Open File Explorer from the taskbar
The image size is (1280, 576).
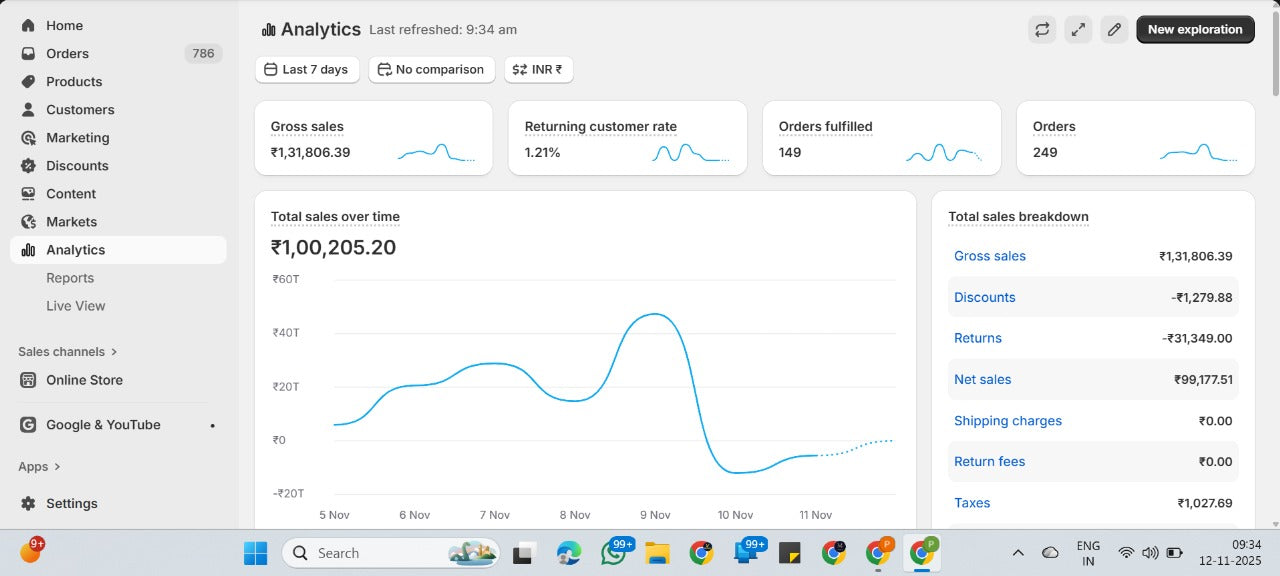[x=657, y=553]
